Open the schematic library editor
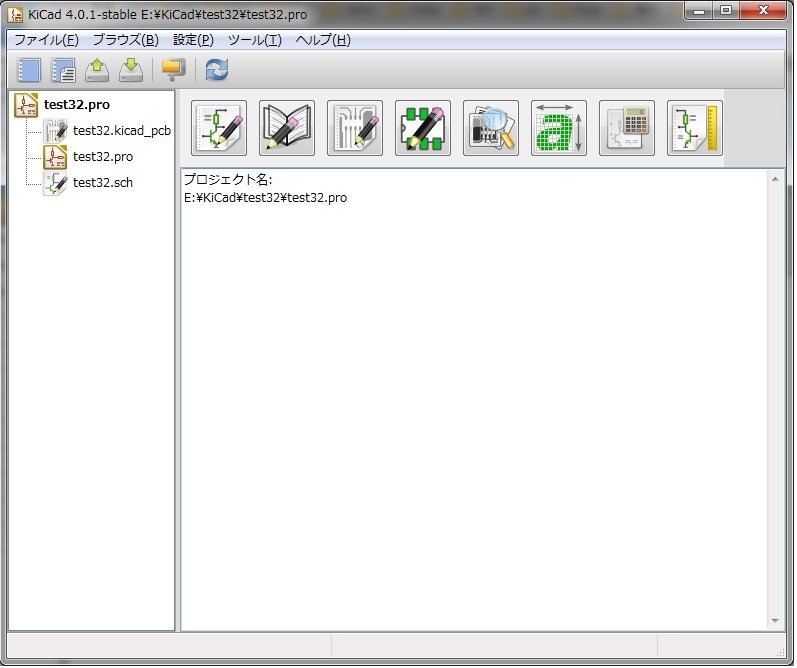 (x=287, y=128)
